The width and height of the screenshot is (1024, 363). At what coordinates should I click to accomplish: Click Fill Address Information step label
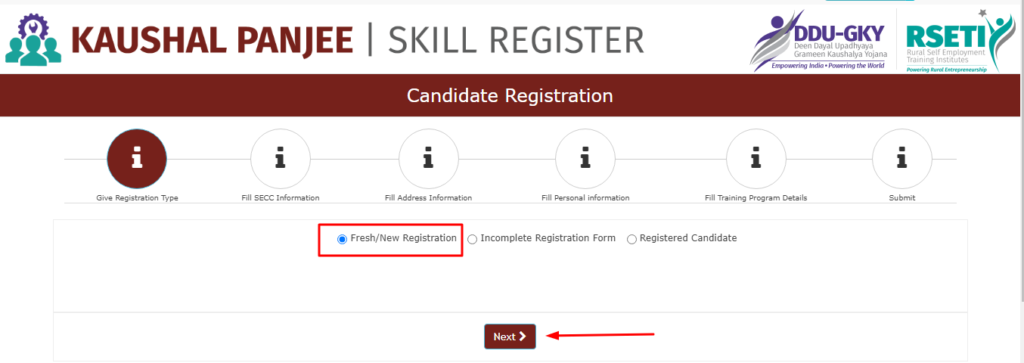(428, 198)
